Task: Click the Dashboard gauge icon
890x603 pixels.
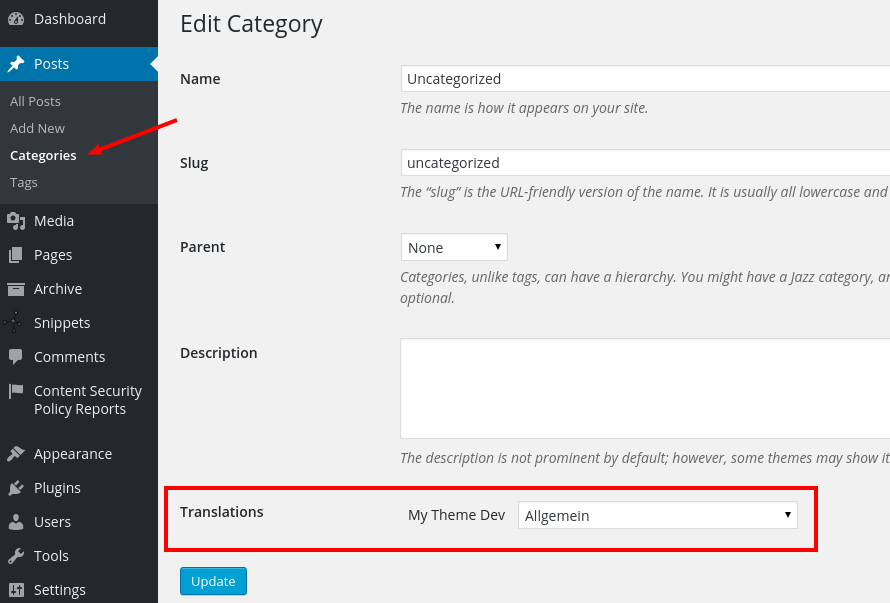Action: click(x=16, y=19)
